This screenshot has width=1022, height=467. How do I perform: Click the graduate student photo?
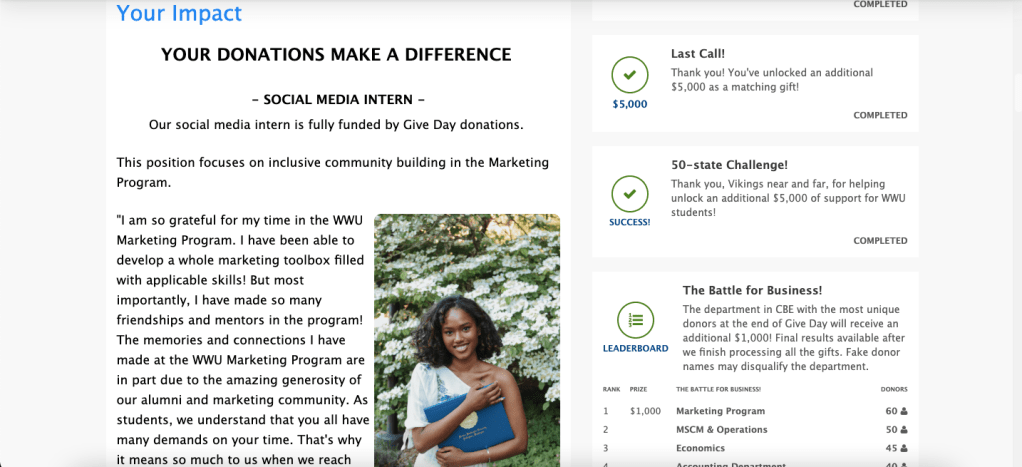pyautogui.click(x=466, y=340)
